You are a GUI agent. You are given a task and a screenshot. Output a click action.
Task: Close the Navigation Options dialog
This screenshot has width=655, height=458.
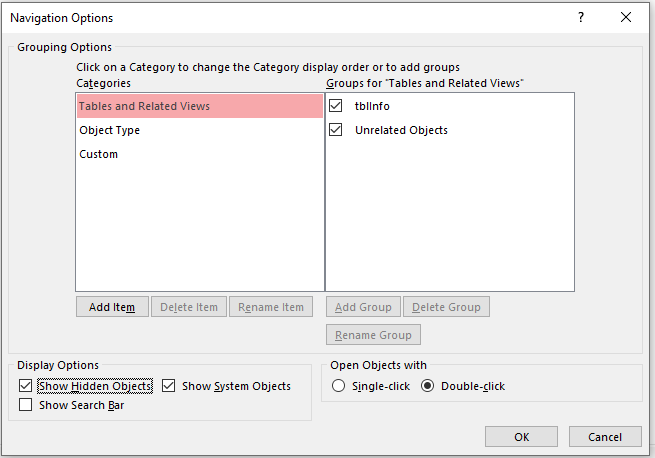(x=626, y=17)
